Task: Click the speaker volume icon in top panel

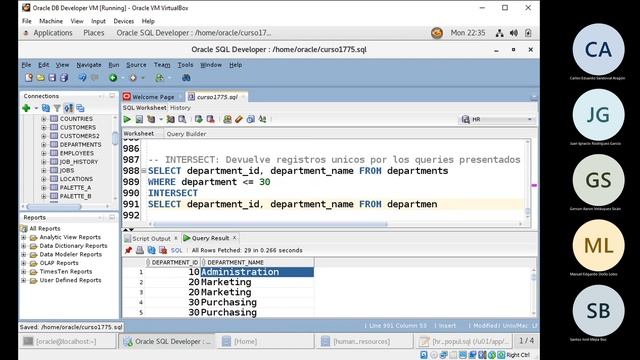Action: (x=514, y=33)
